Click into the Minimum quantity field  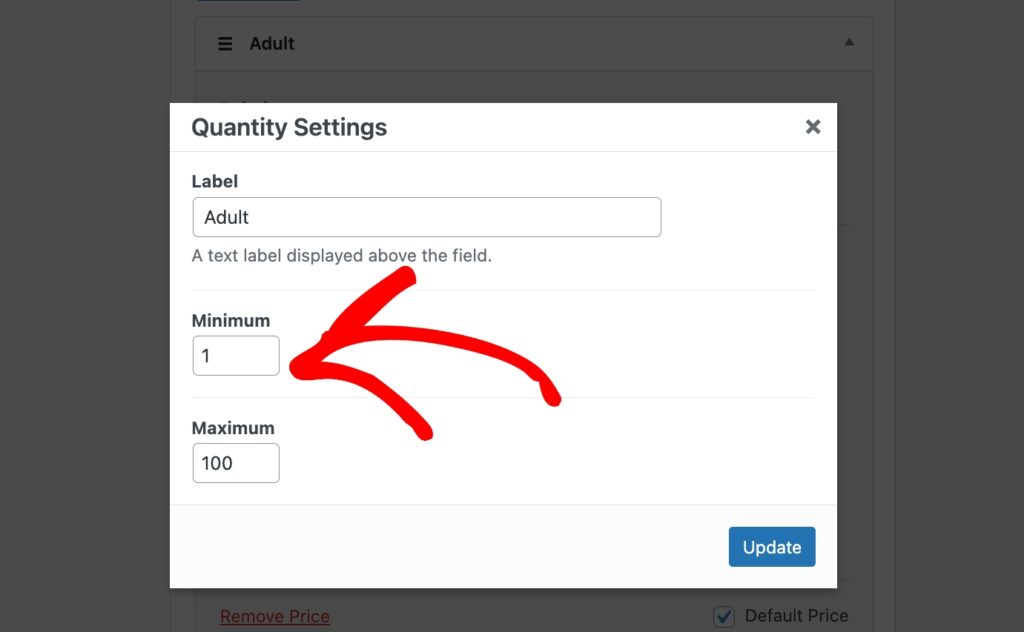pyautogui.click(x=236, y=356)
